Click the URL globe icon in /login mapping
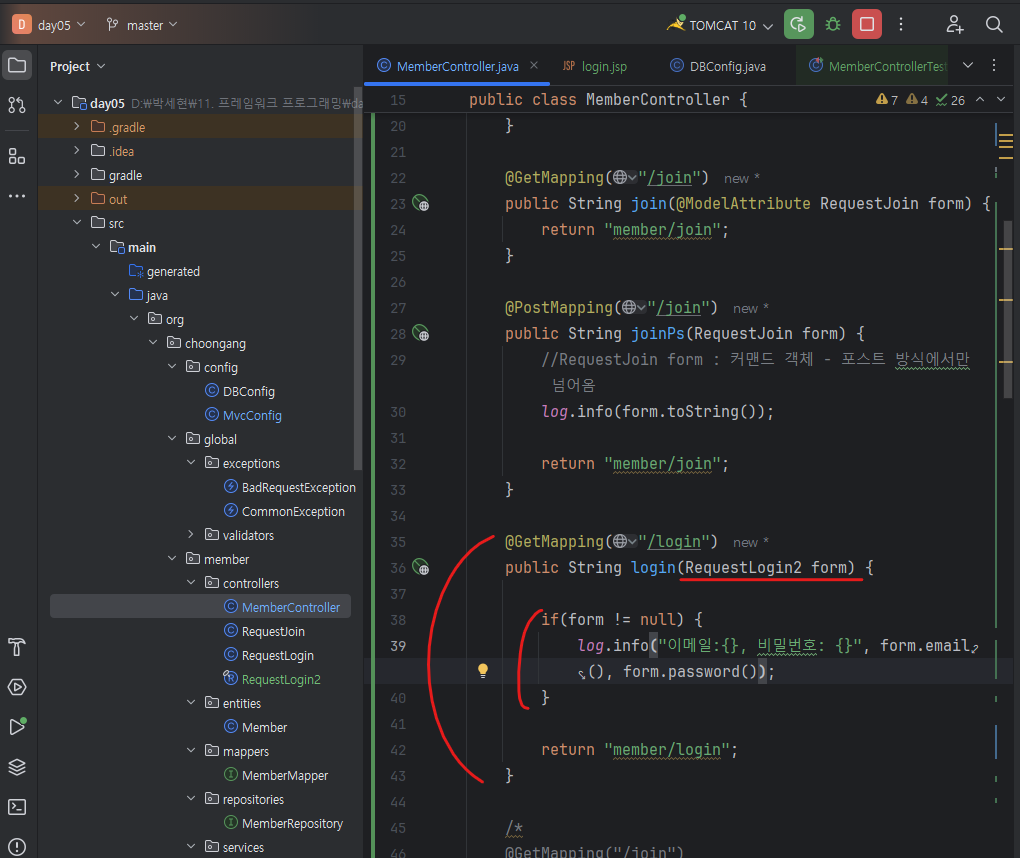Viewport: 1020px width, 858px height. coord(620,541)
